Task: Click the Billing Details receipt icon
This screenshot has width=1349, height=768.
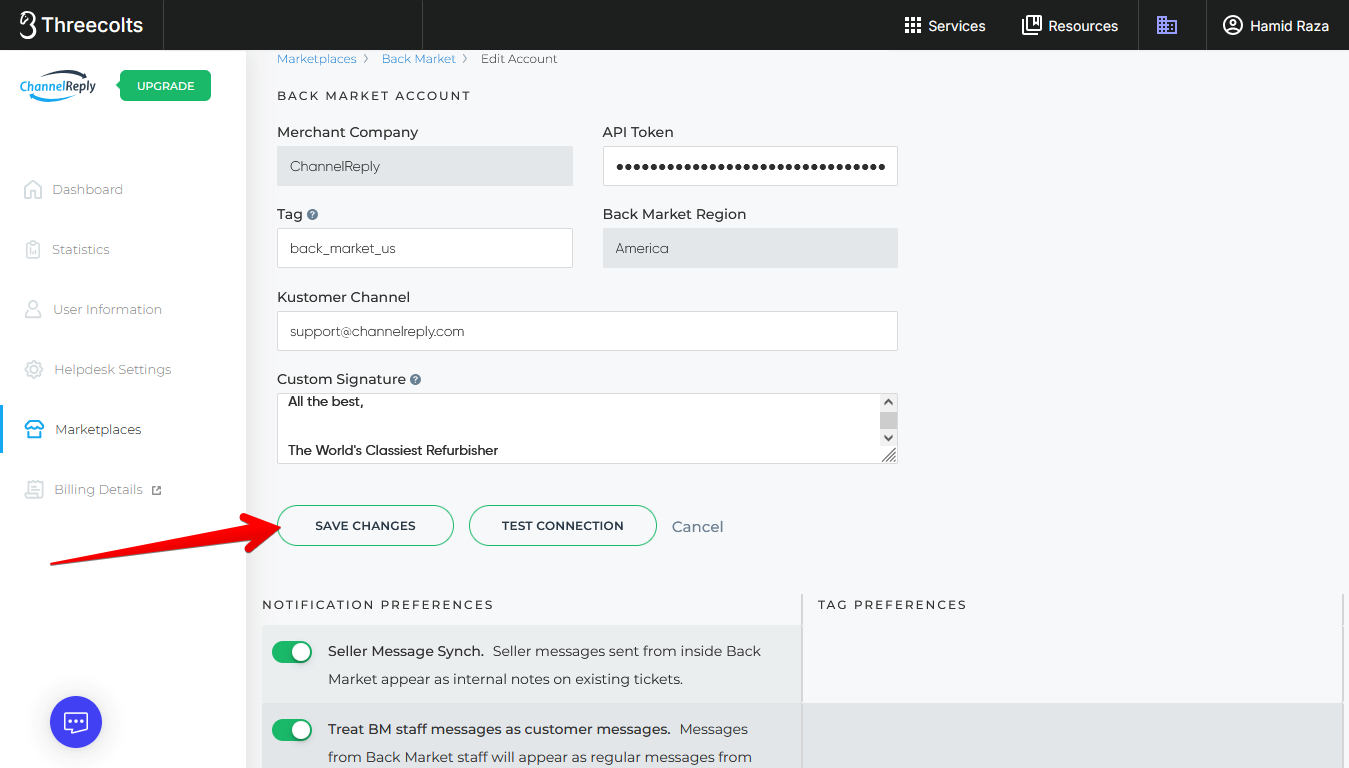Action: [34, 490]
